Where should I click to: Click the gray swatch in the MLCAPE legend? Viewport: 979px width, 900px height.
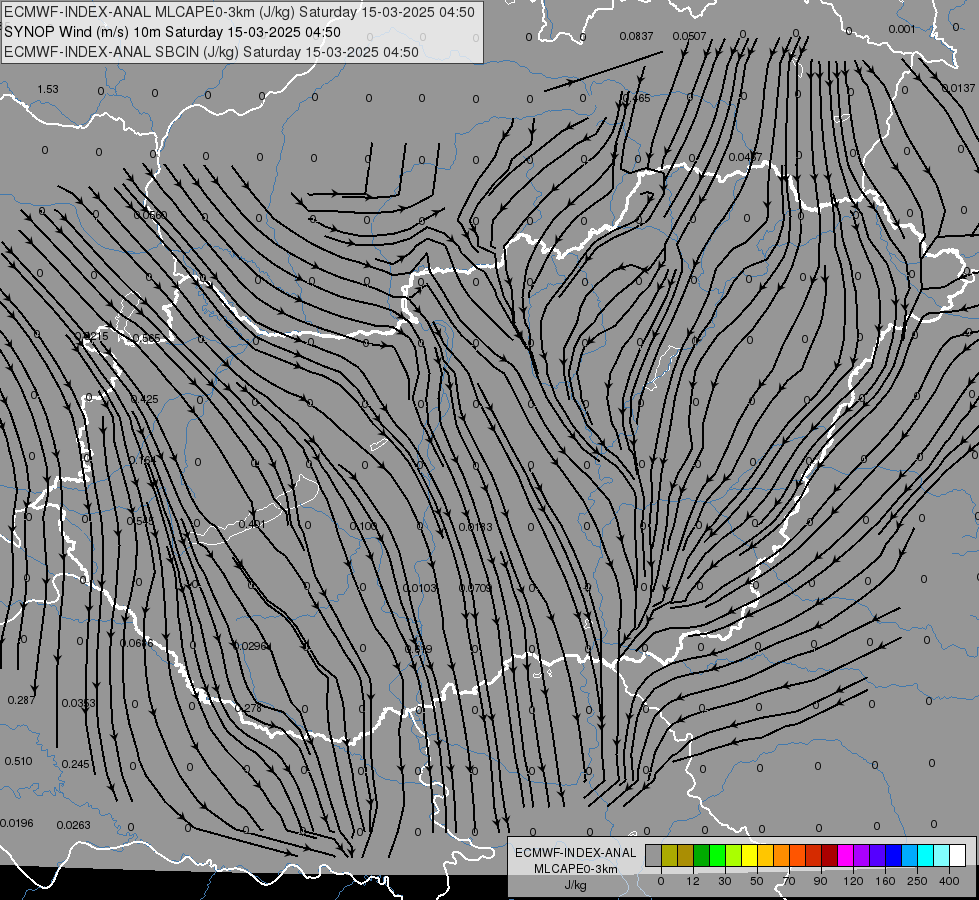[x=654, y=855]
